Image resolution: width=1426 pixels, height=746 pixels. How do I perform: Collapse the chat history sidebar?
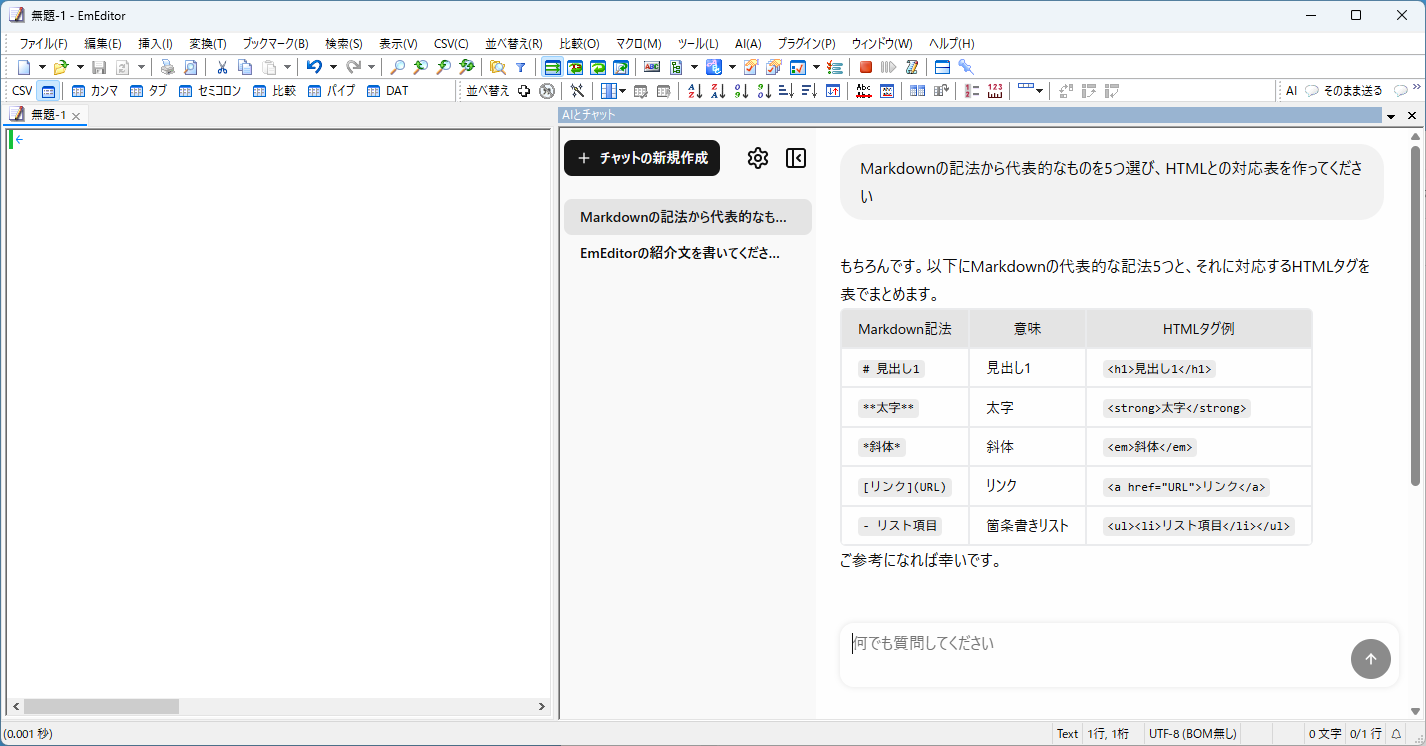coord(795,157)
